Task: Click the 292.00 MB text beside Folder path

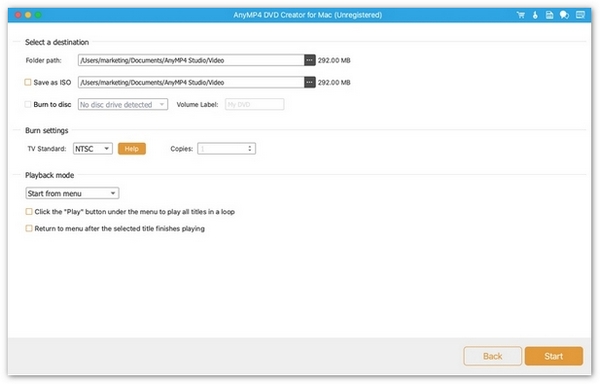Action: (x=334, y=60)
